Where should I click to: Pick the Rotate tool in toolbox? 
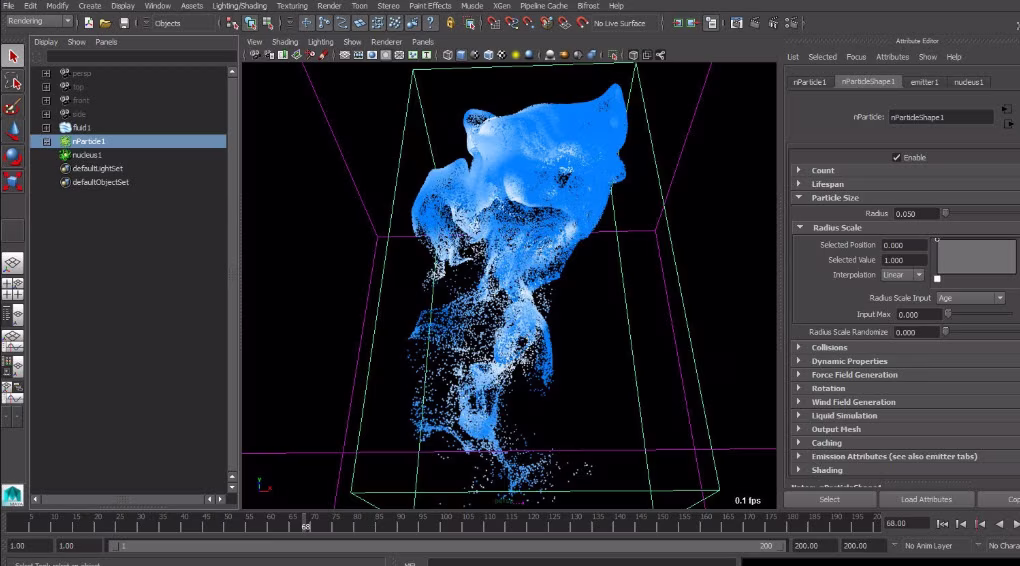coord(13,156)
